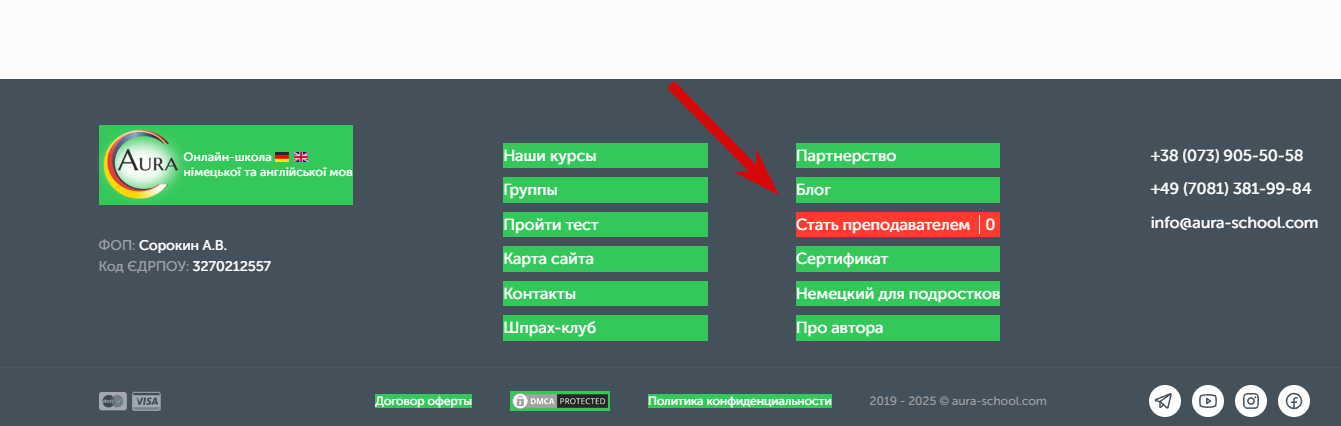The image size is (1341, 426).
Task: Open the Facebook page icon
Action: [1294, 401]
